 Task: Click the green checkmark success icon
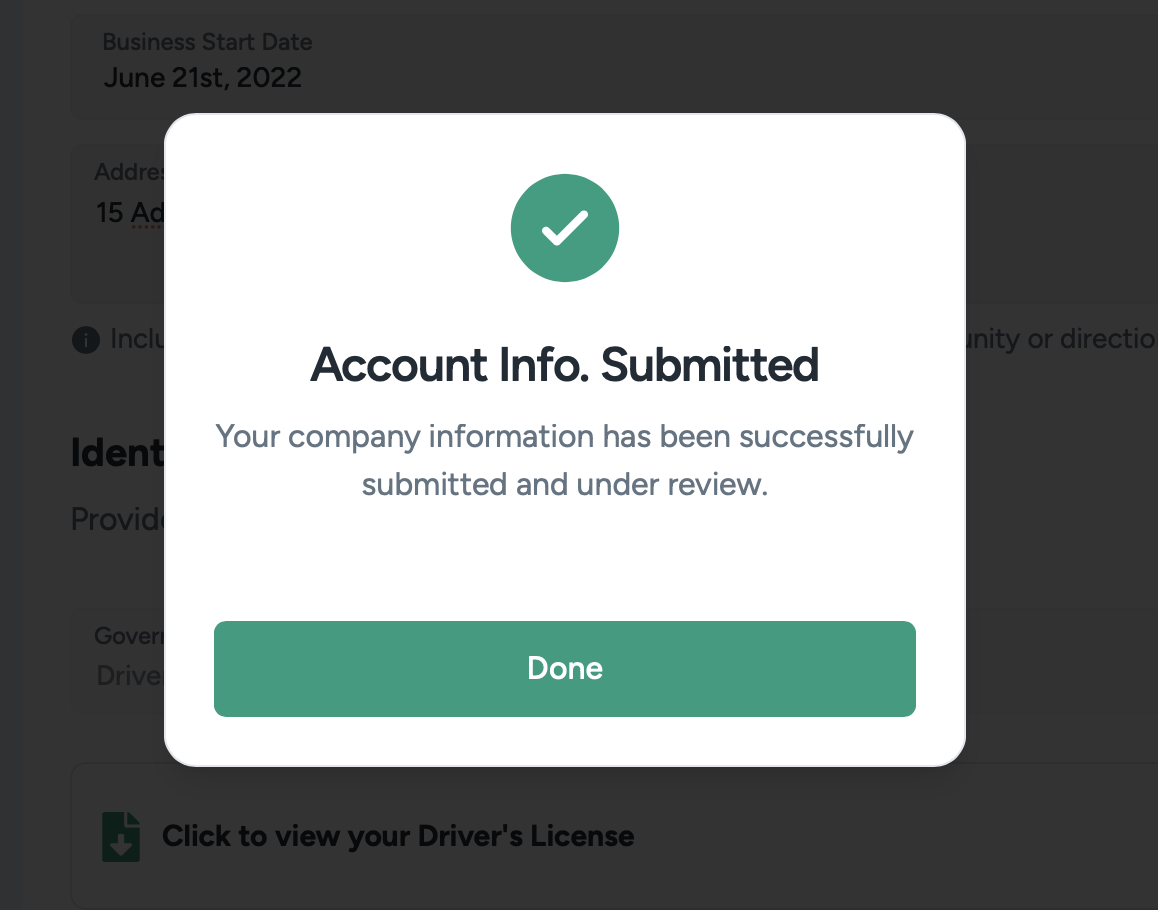pyautogui.click(x=565, y=229)
